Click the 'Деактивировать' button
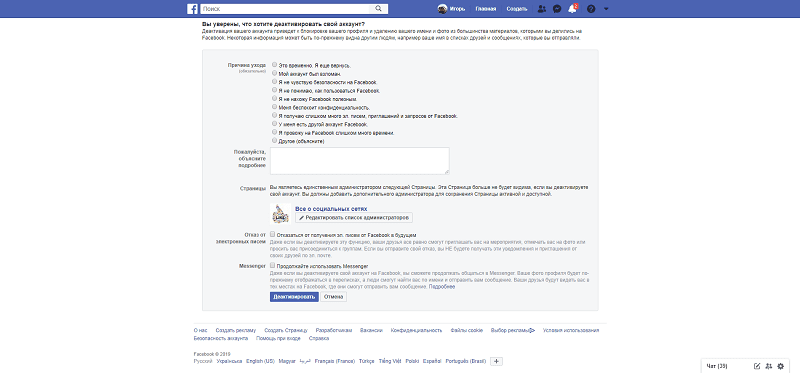Viewport: 800px width, 373px height. point(294,297)
